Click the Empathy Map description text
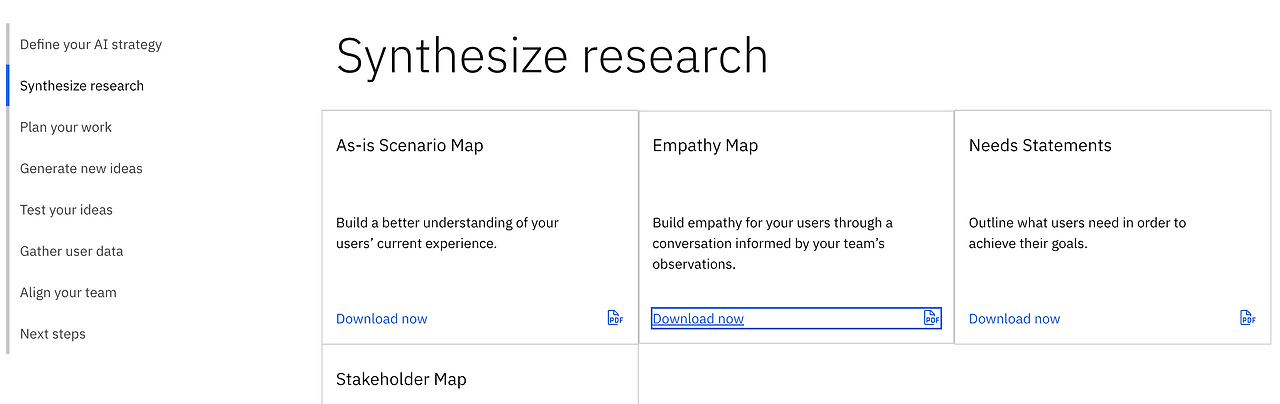This screenshot has height=404, width=1280. [x=773, y=243]
